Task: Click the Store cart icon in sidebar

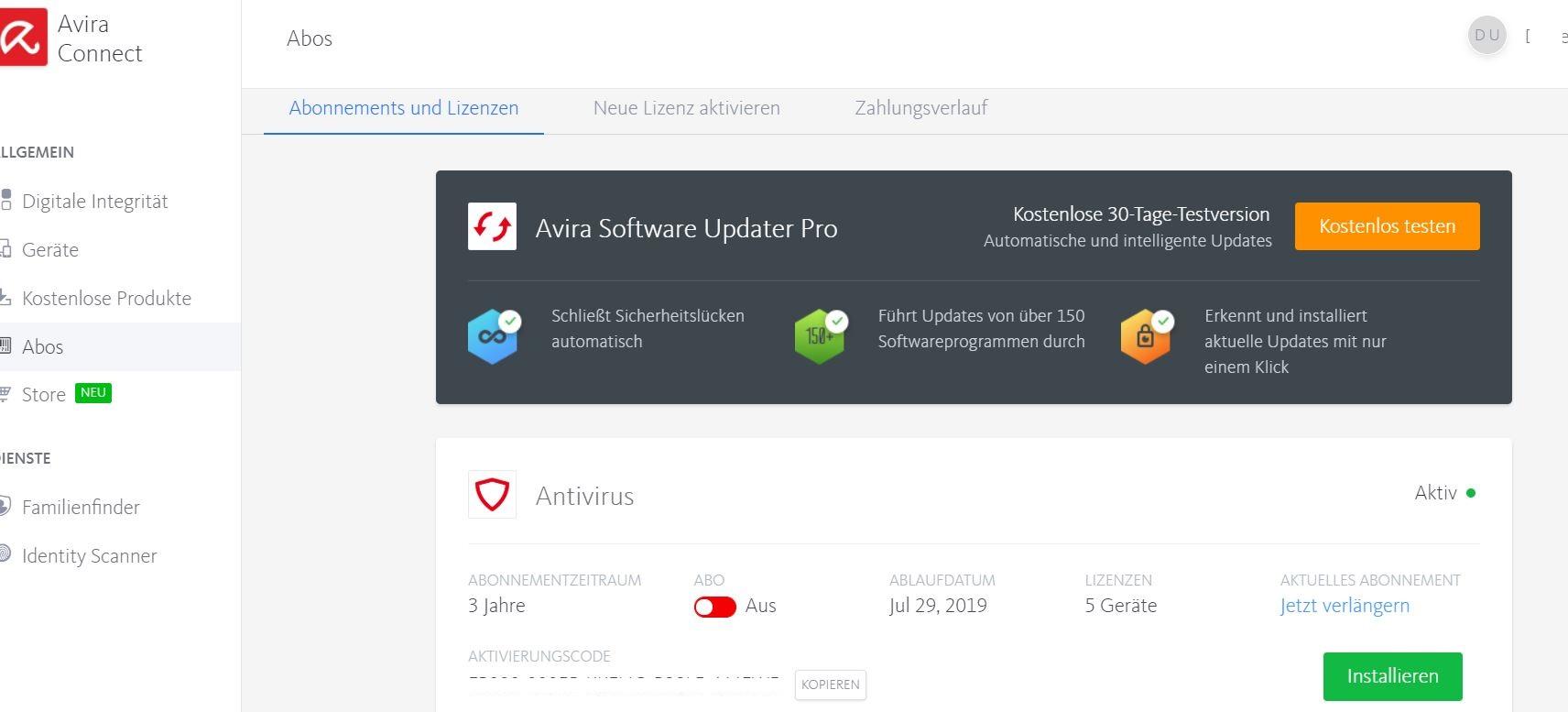Action: tap(5, 394)
